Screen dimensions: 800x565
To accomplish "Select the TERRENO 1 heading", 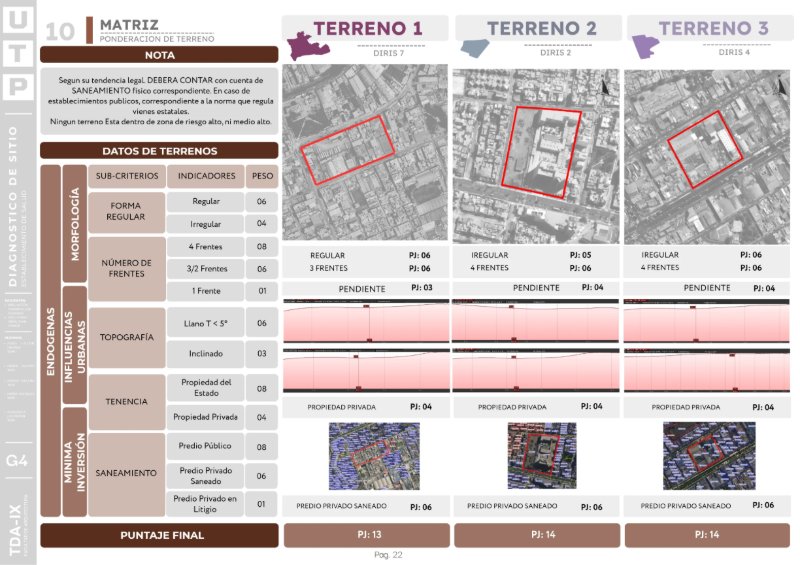I will (x=367, y=28).
